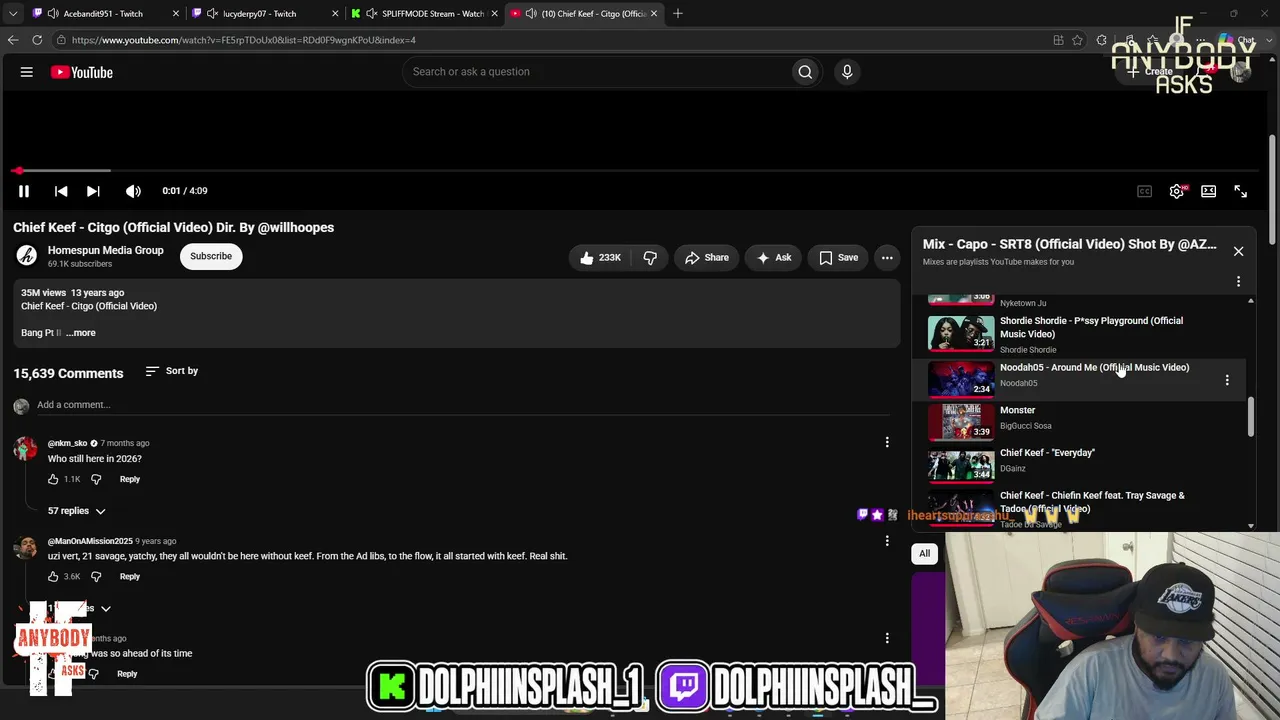Open options for Noodah05 Around Me
Screen dimensions: 1280x720
coord(1227,380)
